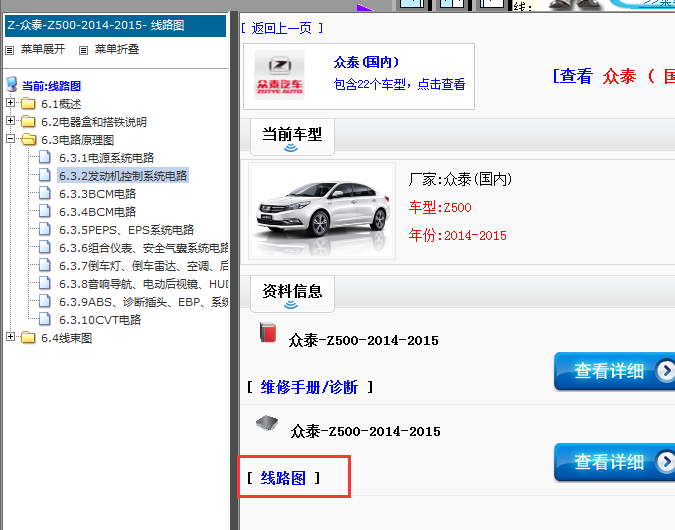Open 6.3.5PEPS、EPS系统电路 page
The width and height of the screenshot is (675, 530).
127,230
